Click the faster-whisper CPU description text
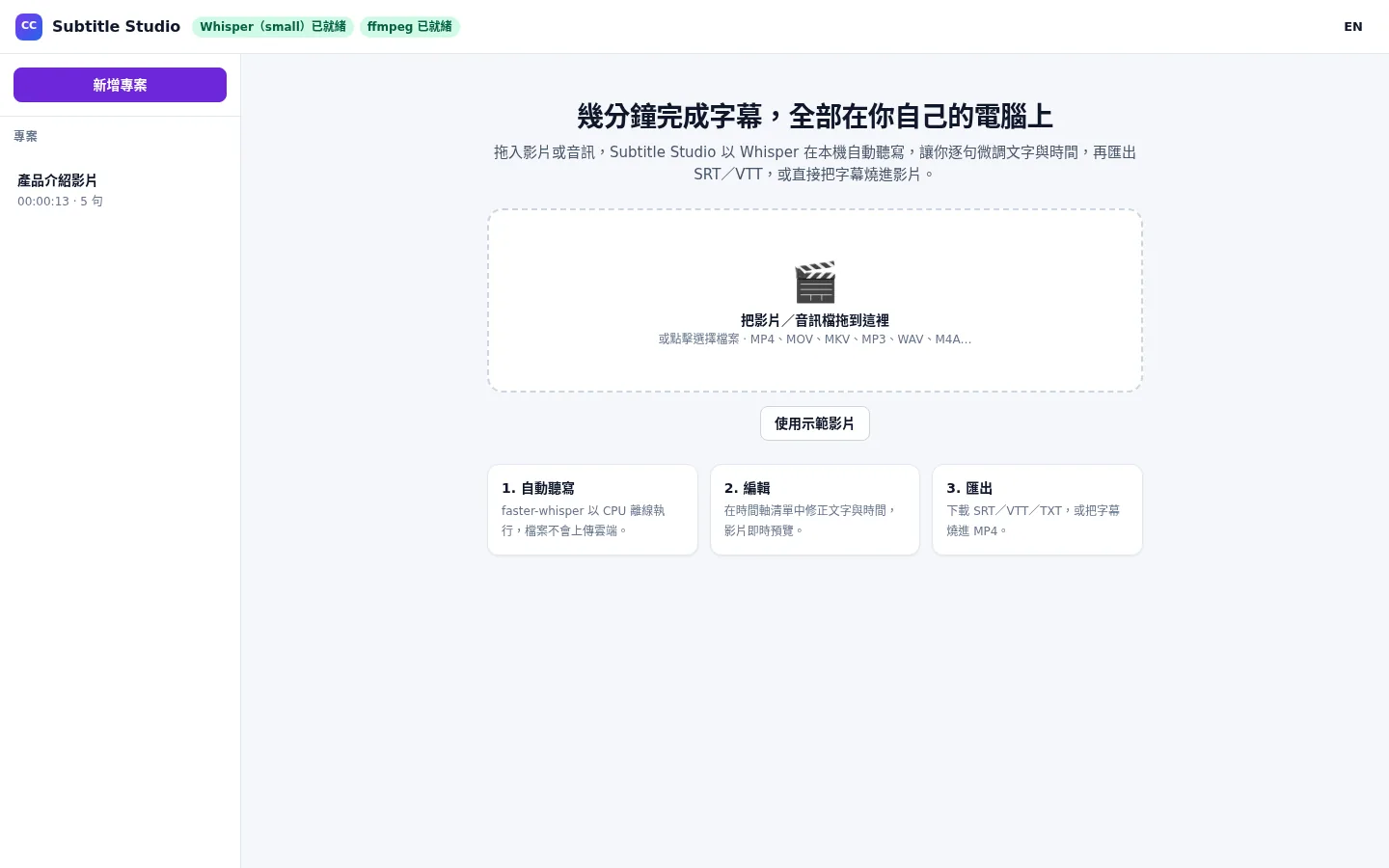This screenshot has height=868, width=1389. click(583, 521)
